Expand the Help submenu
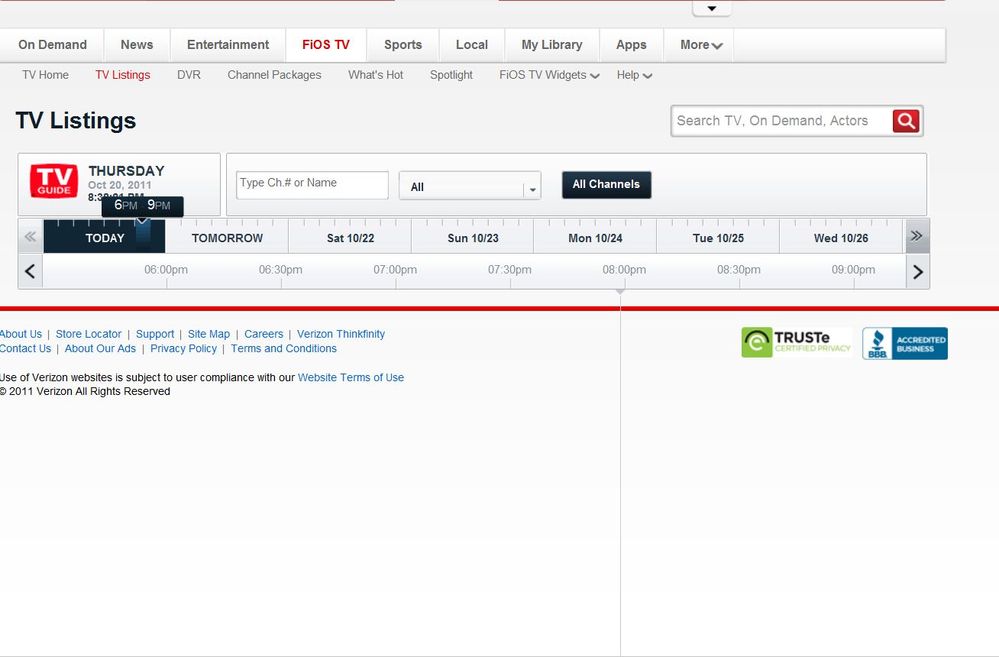The width and height of the screenshot is (999, 657). (634, 75)
